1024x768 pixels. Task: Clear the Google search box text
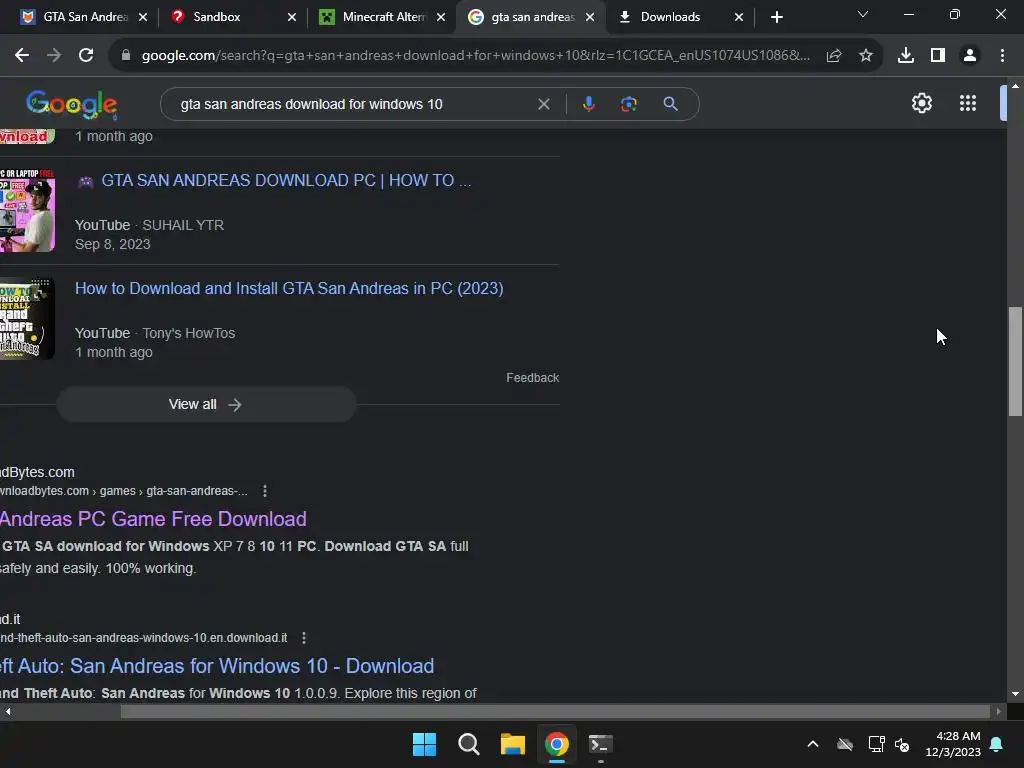(x=543, y=104)
